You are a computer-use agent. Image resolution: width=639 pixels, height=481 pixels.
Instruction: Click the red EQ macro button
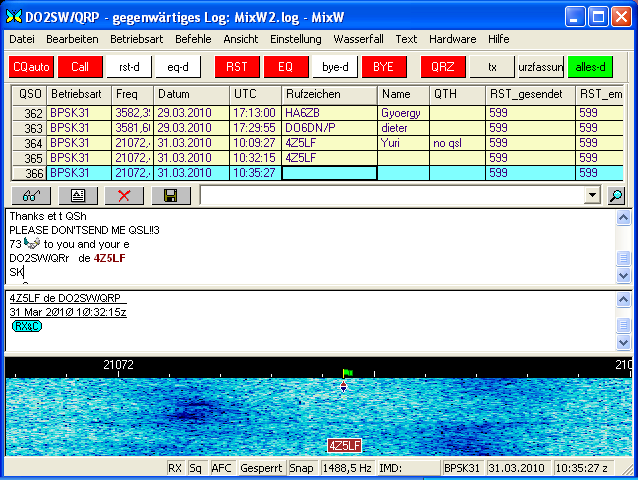pyautogui.click(x=286, y=67)
